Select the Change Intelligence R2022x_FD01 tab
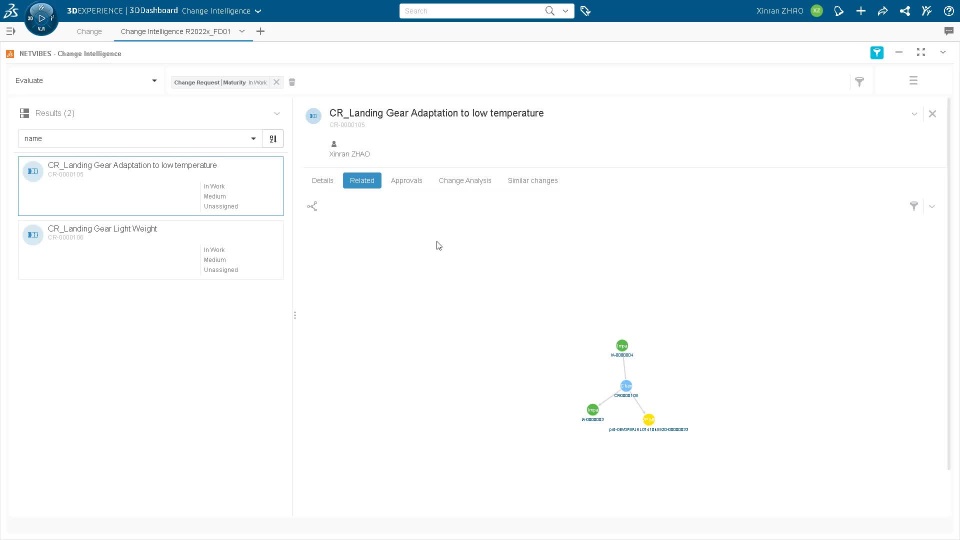 (x=175, y=31)
